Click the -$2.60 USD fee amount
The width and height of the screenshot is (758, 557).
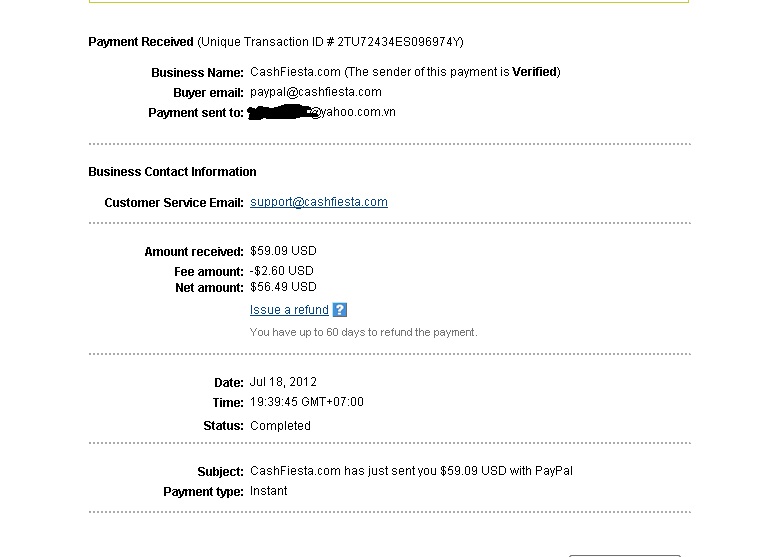coord(281,271)
